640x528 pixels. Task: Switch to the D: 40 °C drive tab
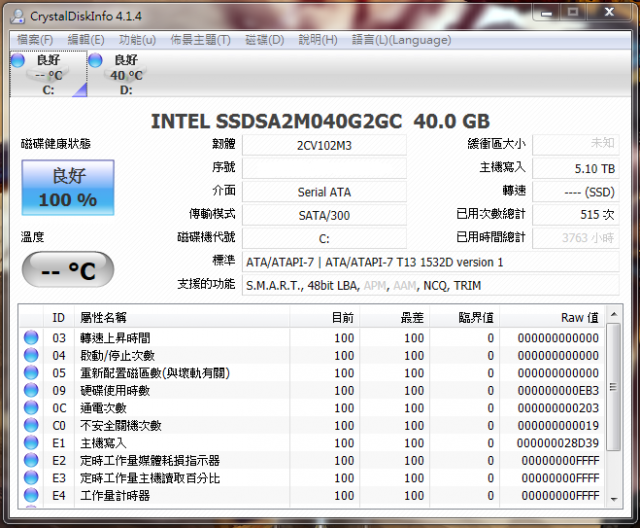click(127, 75)
